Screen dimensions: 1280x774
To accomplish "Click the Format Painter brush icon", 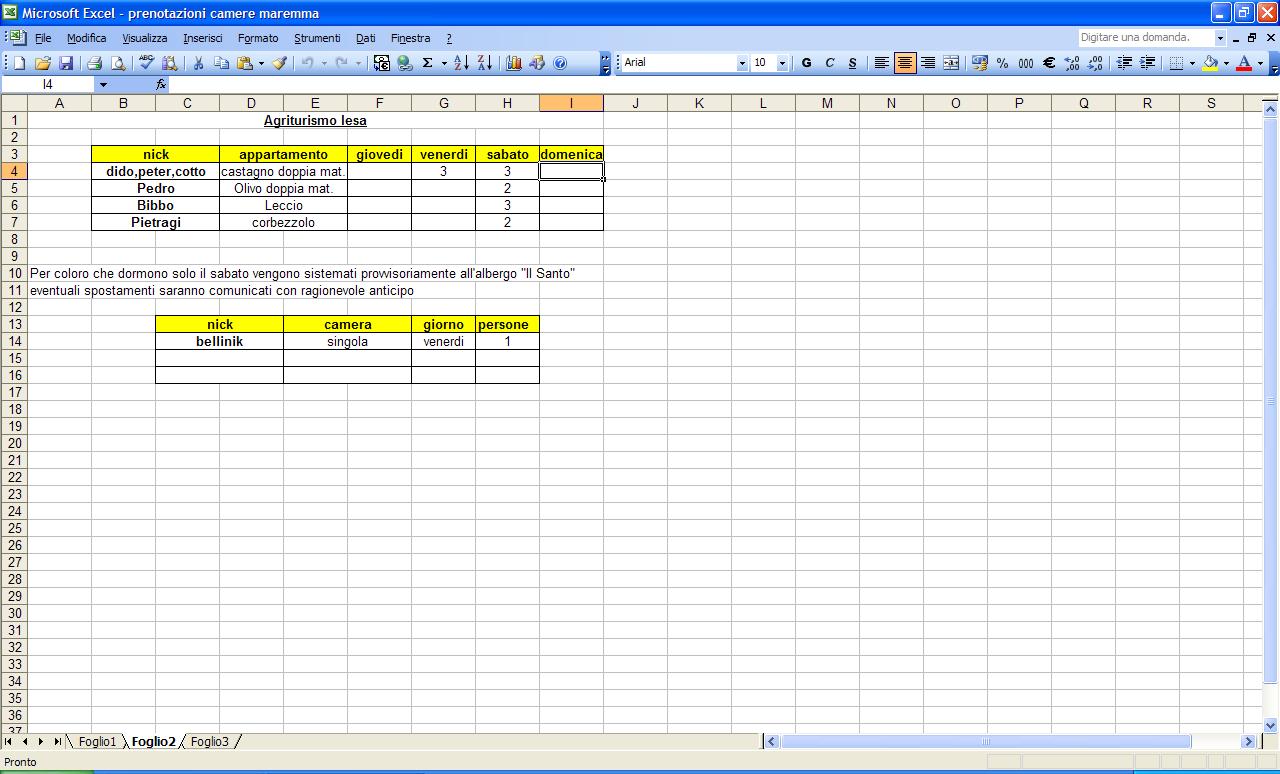I will (280, 63).
